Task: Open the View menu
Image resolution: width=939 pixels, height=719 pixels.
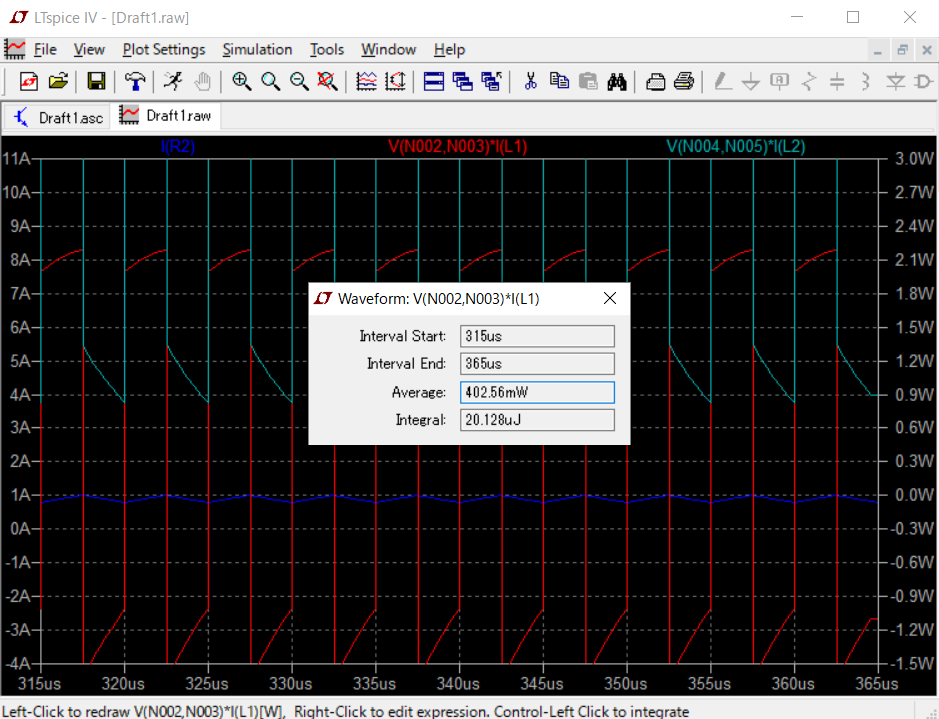Action: click(89, 50)
